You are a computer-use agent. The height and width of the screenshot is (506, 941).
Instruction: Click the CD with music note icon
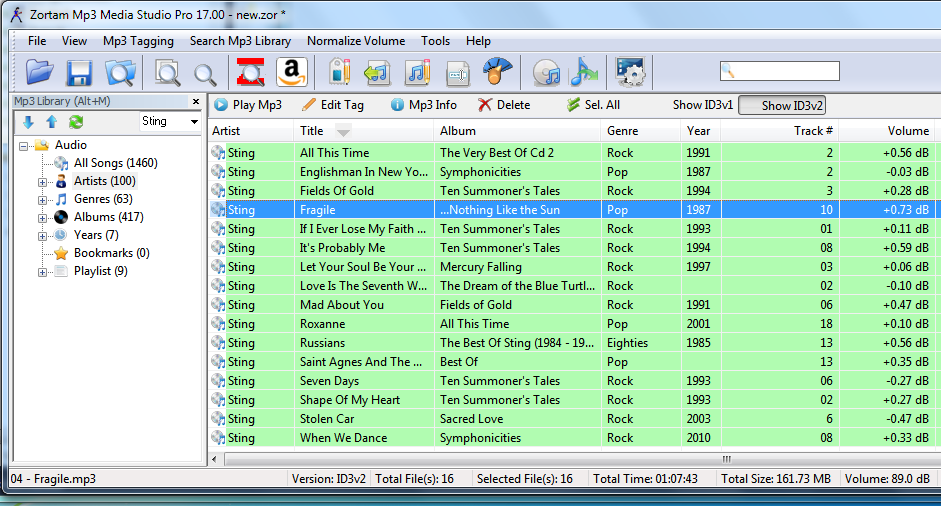(546, 73)
